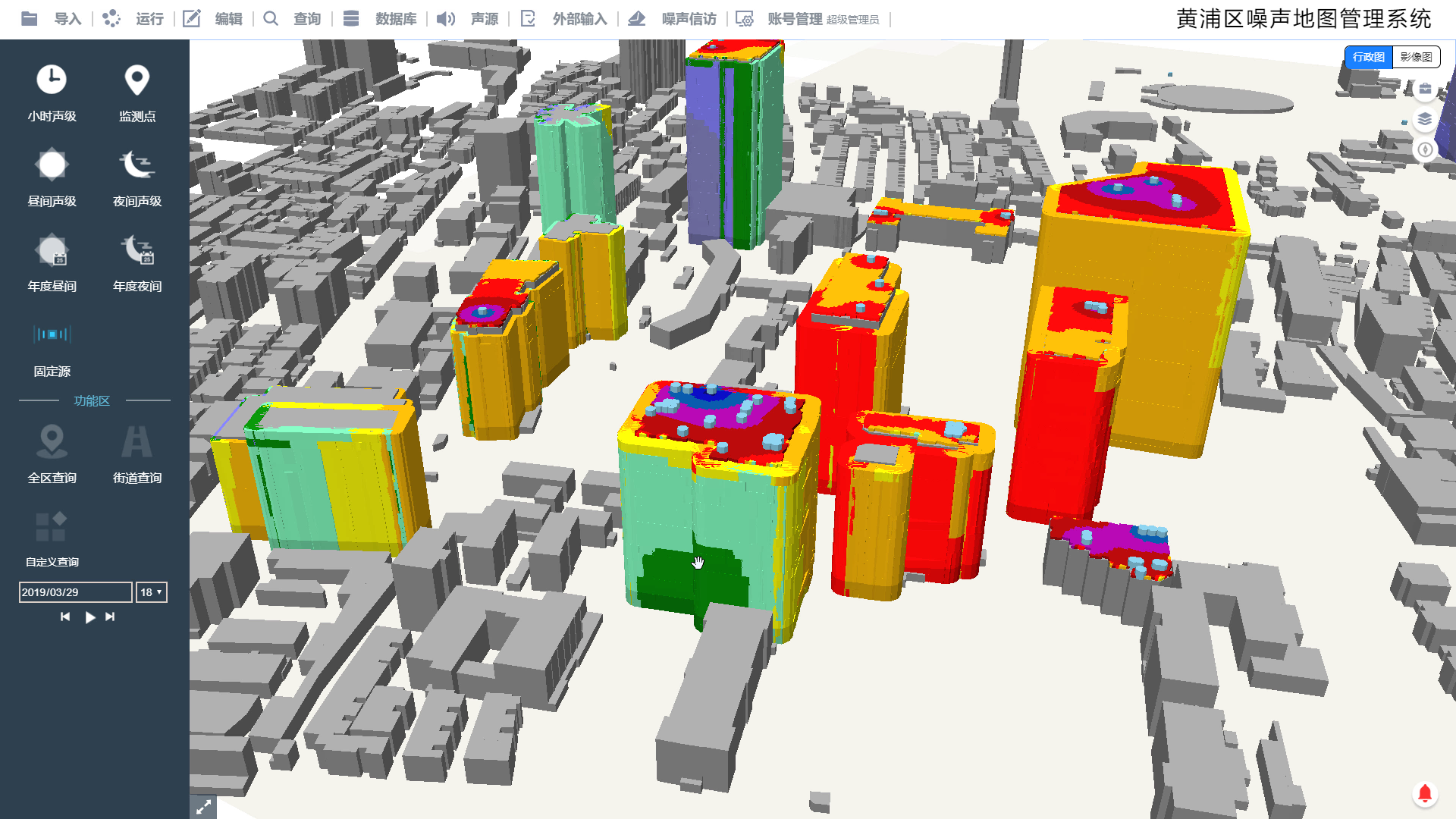1456x819 pixels.
Task: Skip to previous time step
Action: point(65,617)
